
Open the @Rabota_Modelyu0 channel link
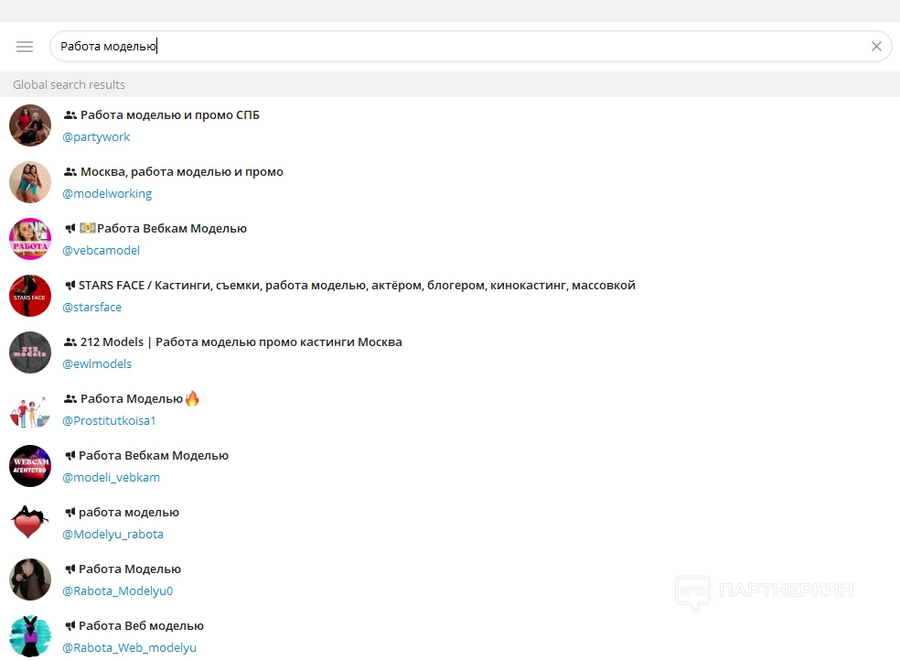(x=118, y=591)
